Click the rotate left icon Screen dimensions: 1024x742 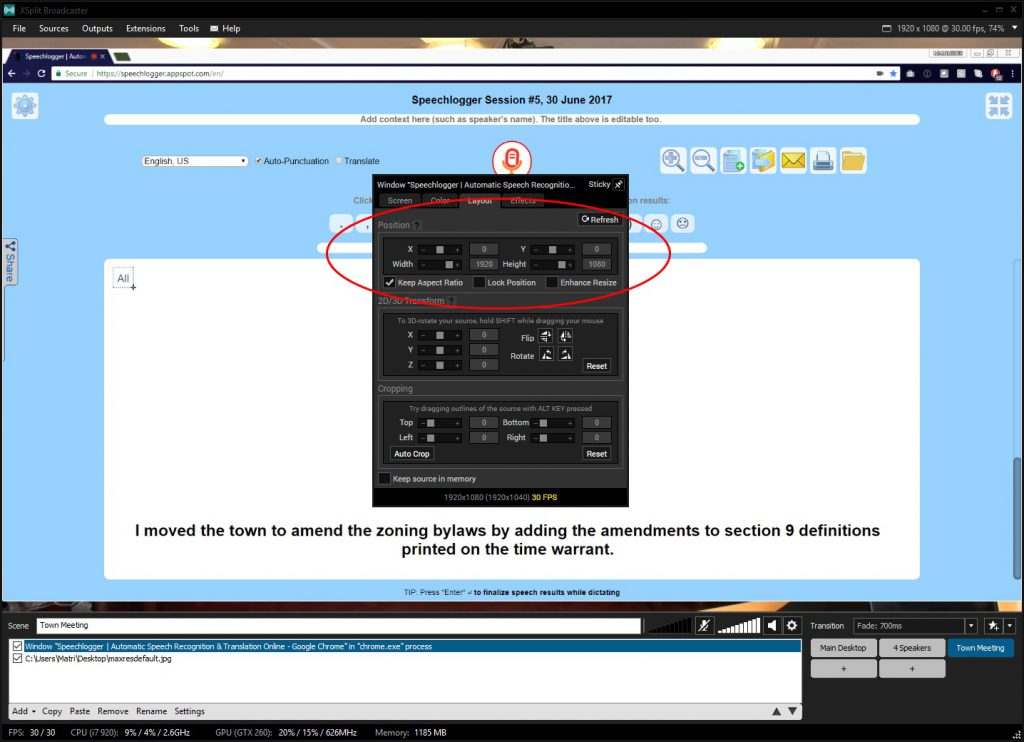click(546, 355)
